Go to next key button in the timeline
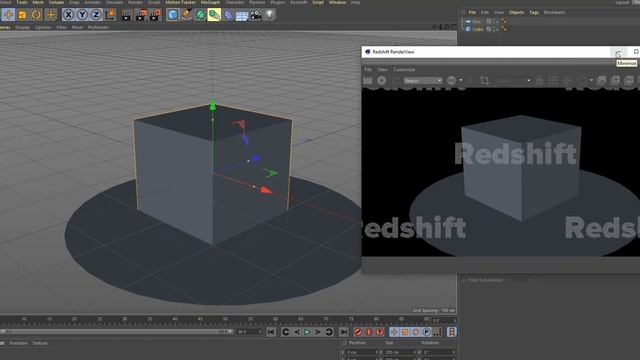640x360 pixels. [329, 332]
